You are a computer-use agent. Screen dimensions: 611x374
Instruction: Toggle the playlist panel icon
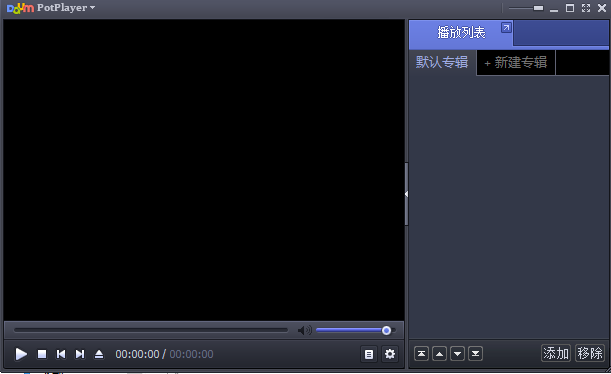tap(369, 354)
